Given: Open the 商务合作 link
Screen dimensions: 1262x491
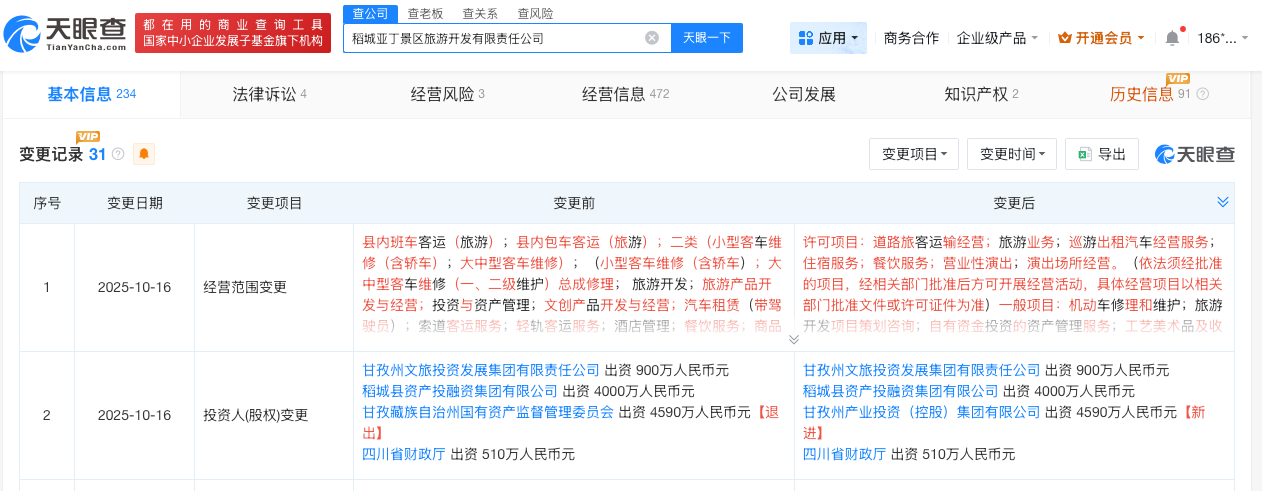Looking at the screenshot, I should tap(911, 38).
